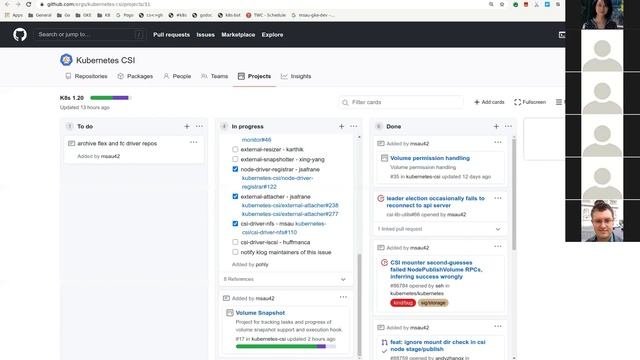Check the external-snapshotter - xing-yang box

pos(235,159)
